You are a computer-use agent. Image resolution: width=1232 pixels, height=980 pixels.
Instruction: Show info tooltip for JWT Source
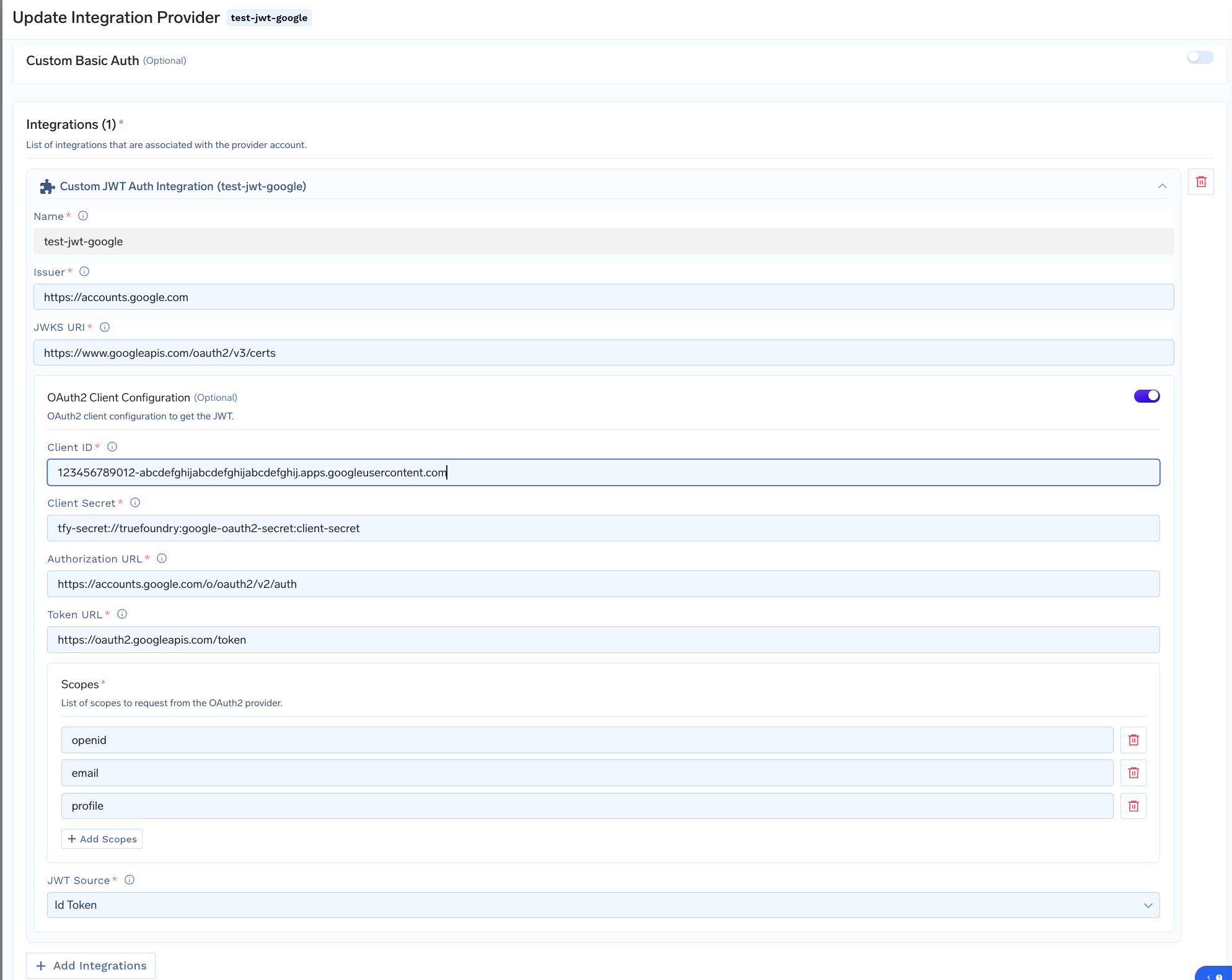(130, 880)
